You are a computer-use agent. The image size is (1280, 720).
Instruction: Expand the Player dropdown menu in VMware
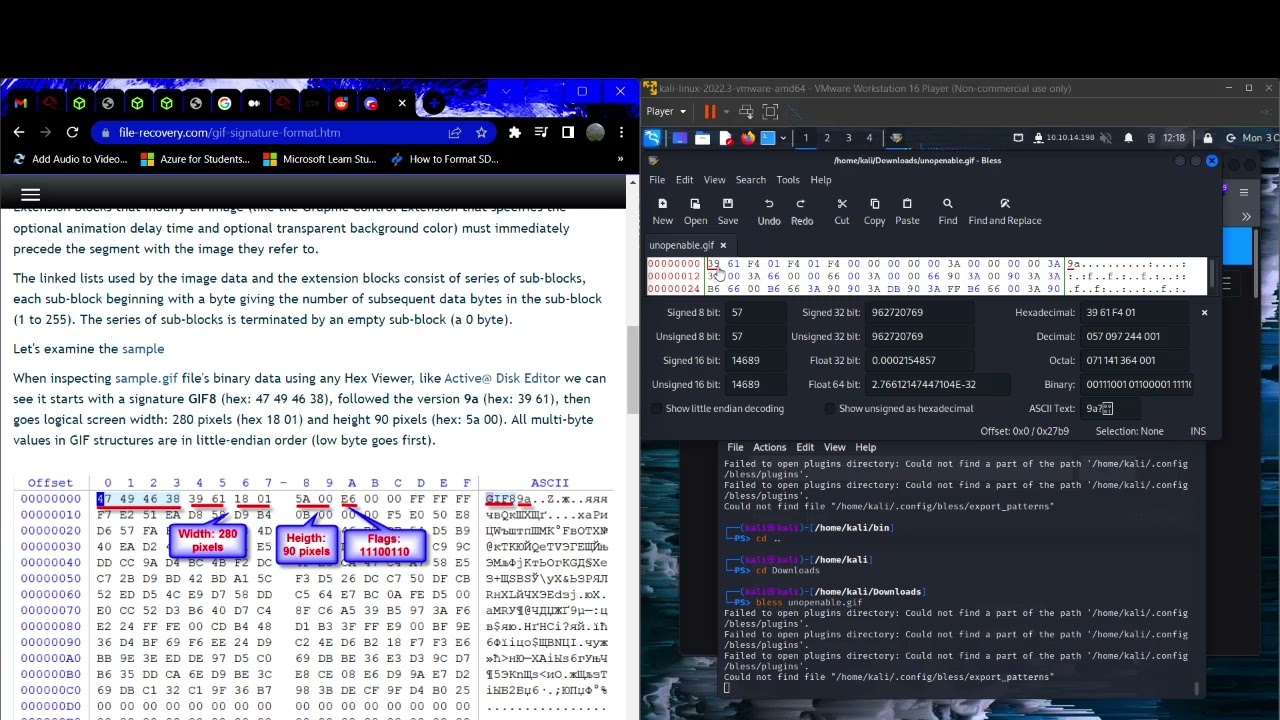pos(666,112)
